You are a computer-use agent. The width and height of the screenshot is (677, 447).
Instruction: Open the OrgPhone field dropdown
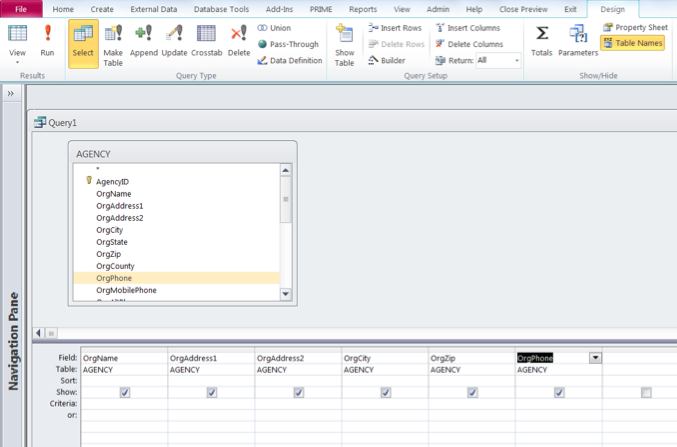pyautogui.click(x=596, y=357)
